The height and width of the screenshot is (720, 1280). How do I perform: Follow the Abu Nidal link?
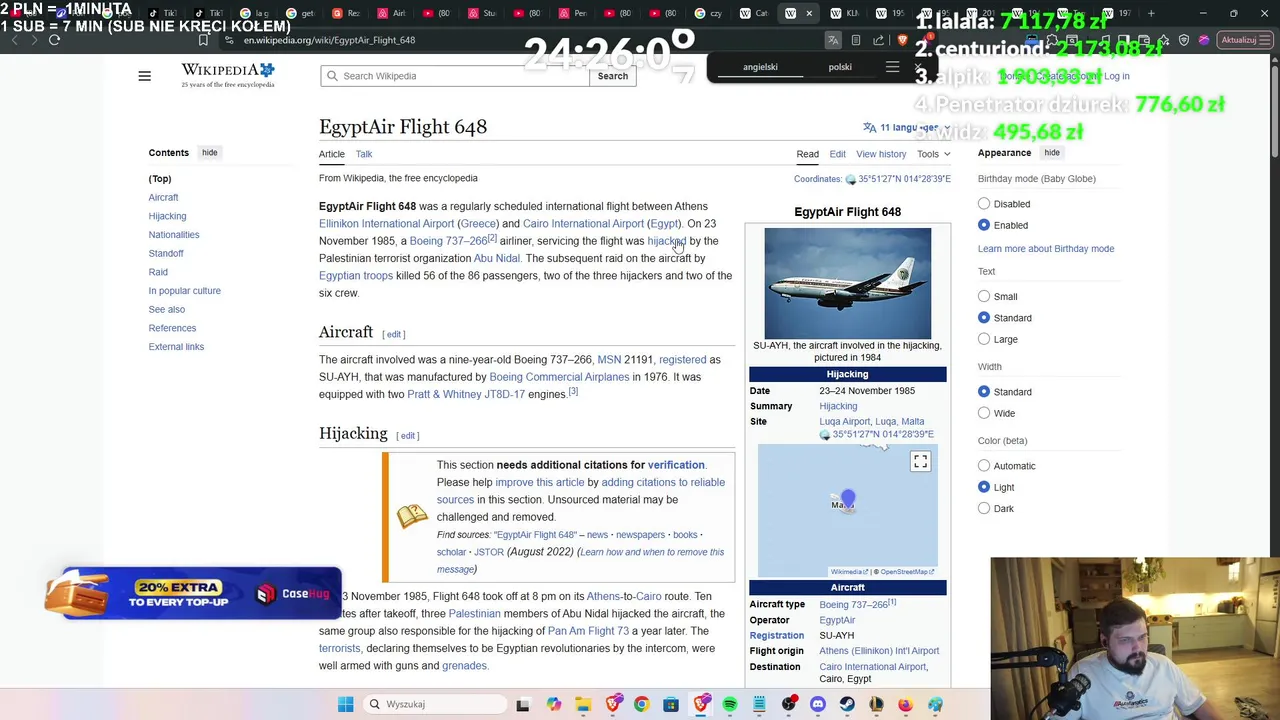pos(497,258)
